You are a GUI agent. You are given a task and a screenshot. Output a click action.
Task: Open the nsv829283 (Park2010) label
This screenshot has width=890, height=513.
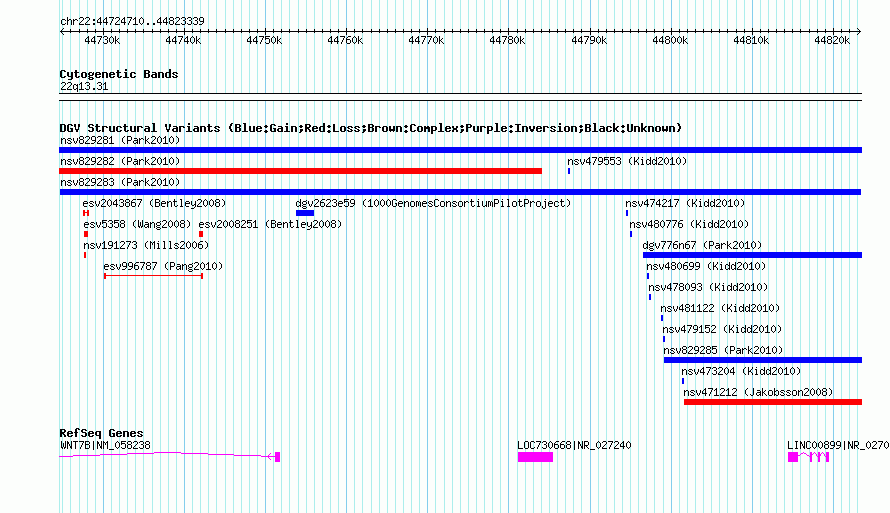point(120,182)
